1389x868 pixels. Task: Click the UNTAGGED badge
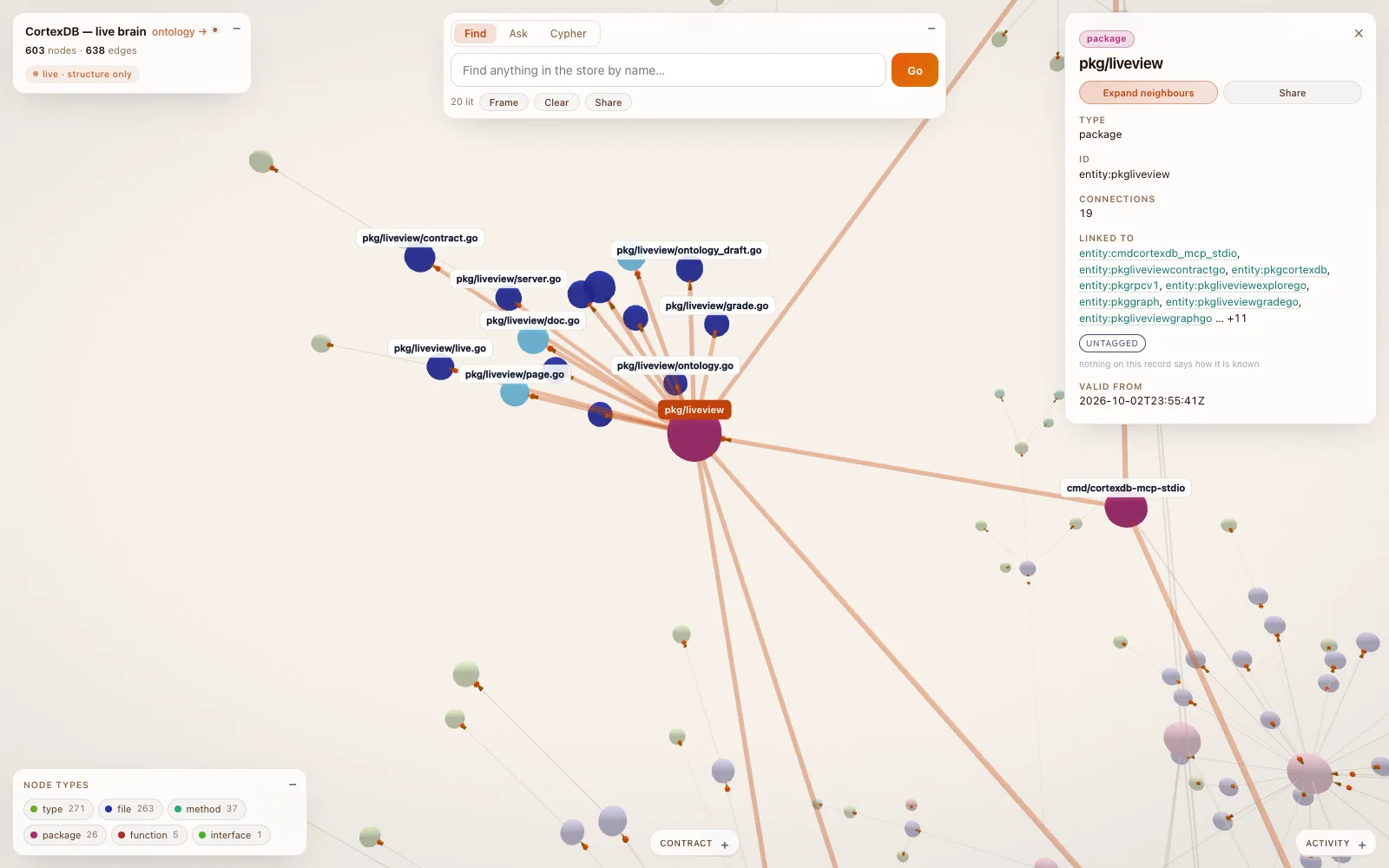click(x=1112, y=344)
